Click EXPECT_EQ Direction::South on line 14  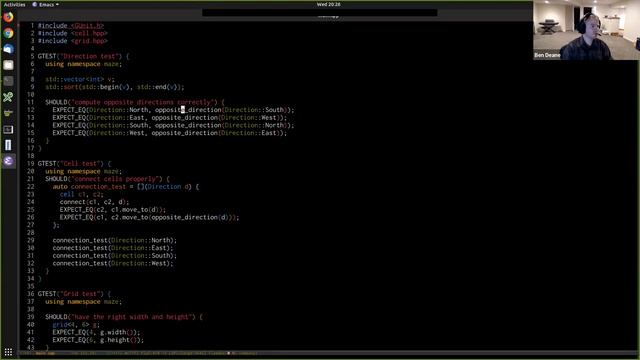(x=173, y=125)
